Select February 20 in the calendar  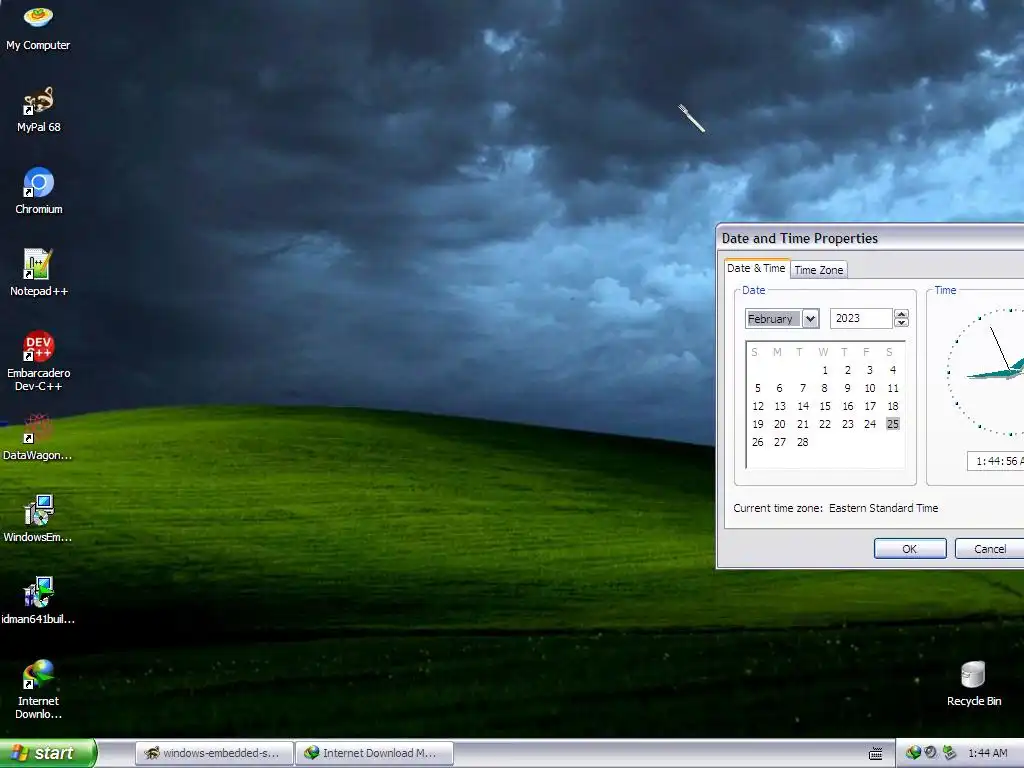tap(780, 424)
